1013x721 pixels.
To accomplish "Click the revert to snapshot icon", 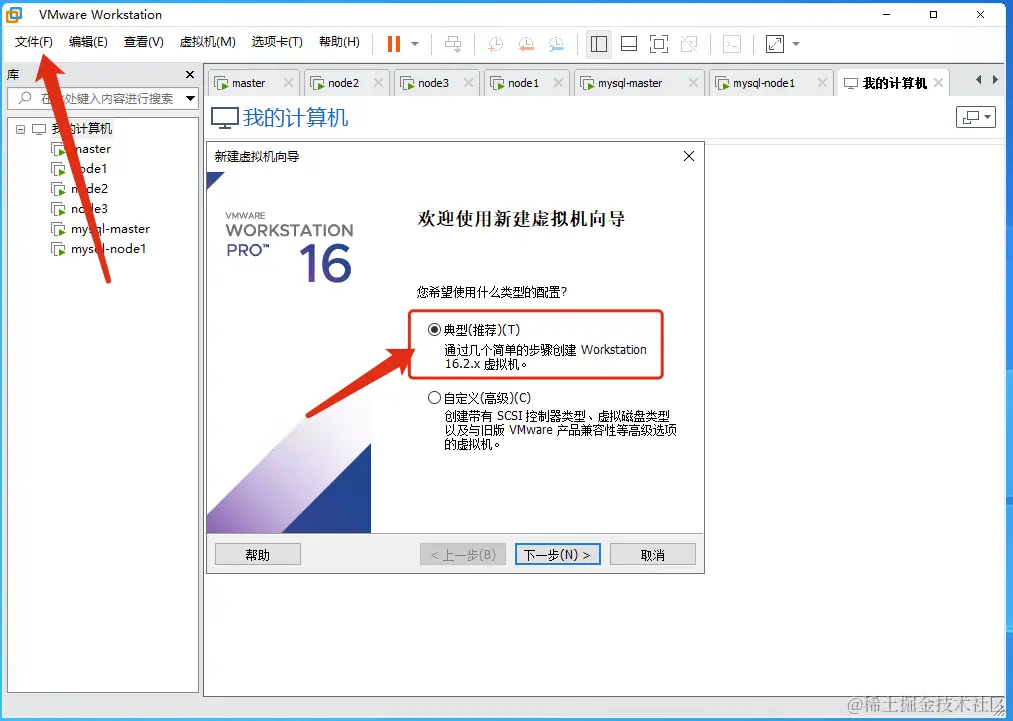I will click(526, 44).
